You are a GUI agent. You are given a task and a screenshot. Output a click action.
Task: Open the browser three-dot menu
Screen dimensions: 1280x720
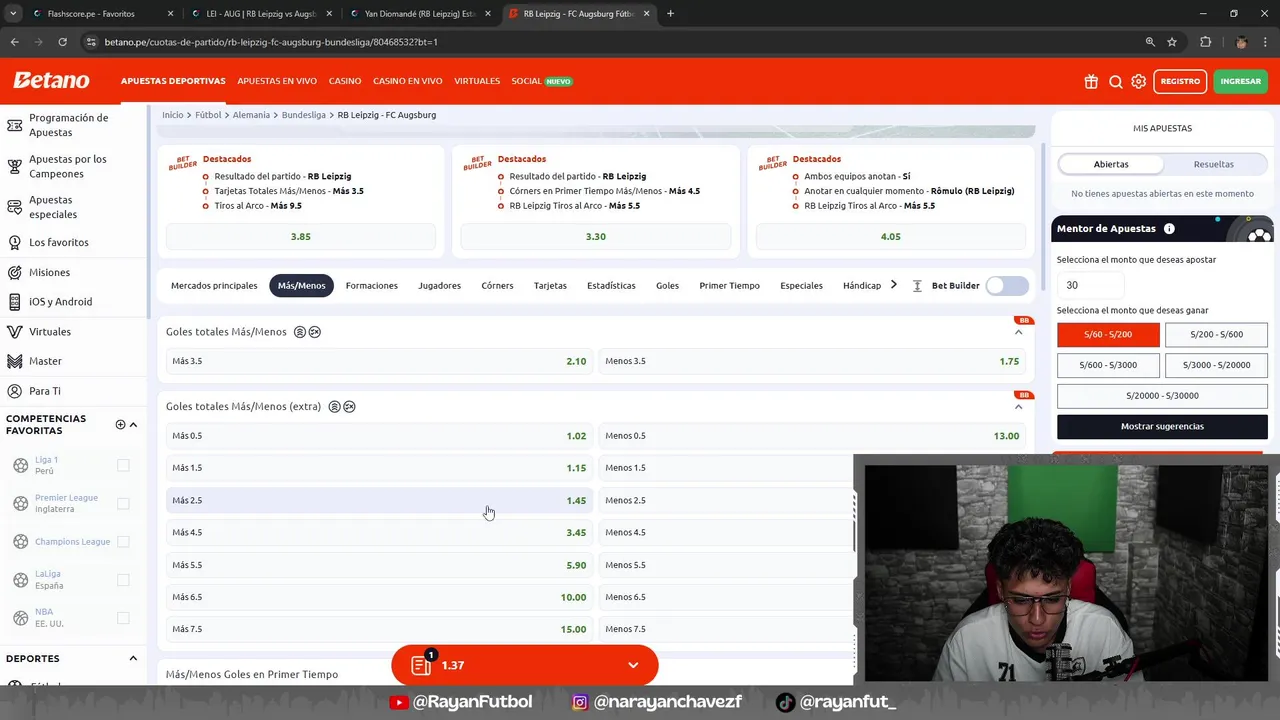click(1266, 42)
